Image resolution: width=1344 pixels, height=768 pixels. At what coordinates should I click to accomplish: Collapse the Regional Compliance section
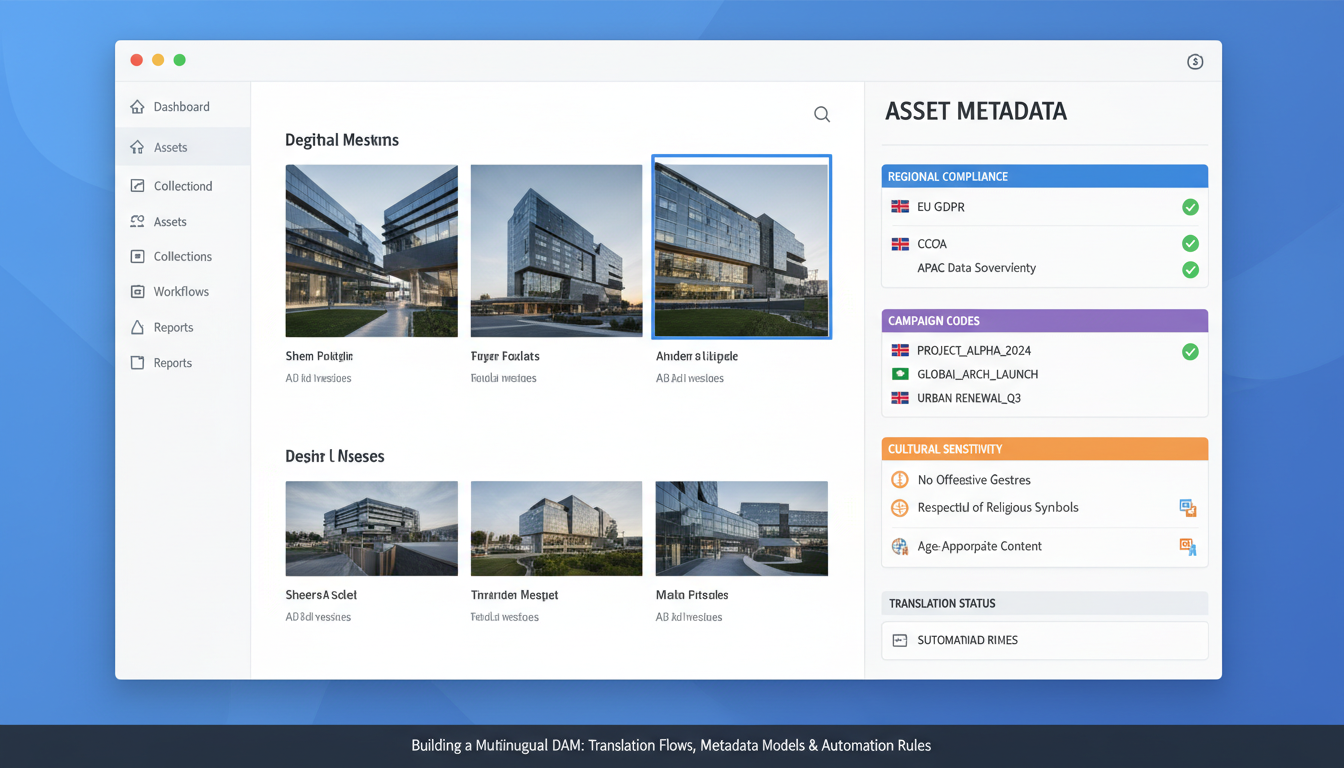tap(1044, 176)
